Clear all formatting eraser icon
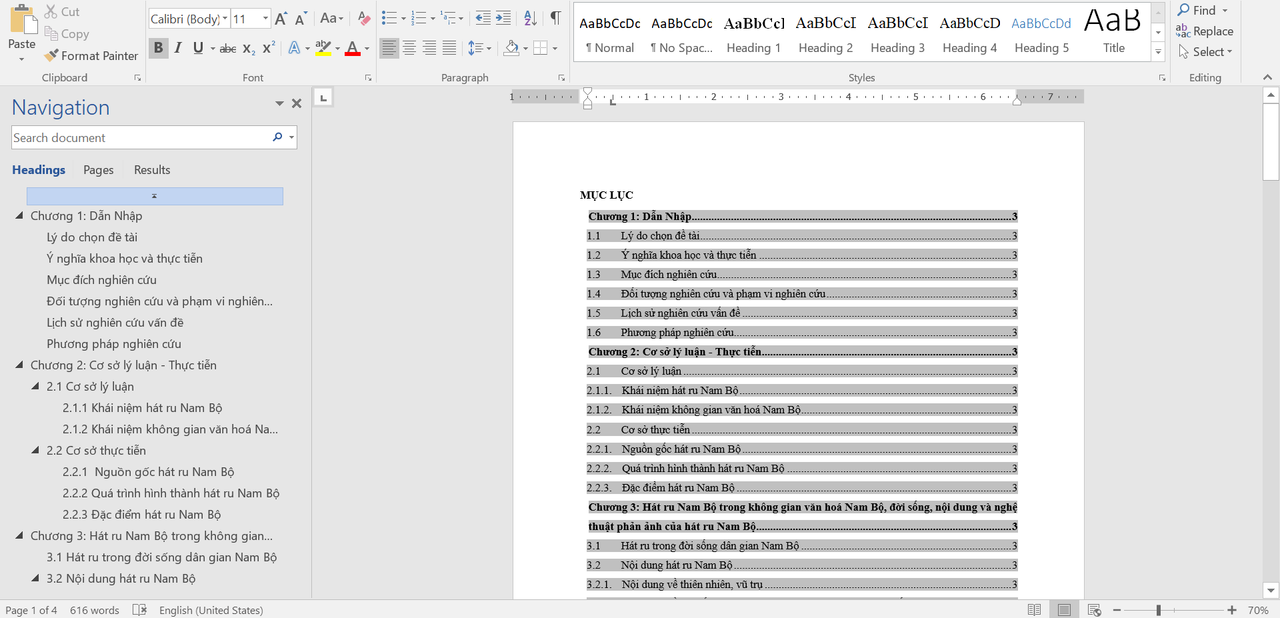This screenshot has width=1280, height=618. (363, 19)
